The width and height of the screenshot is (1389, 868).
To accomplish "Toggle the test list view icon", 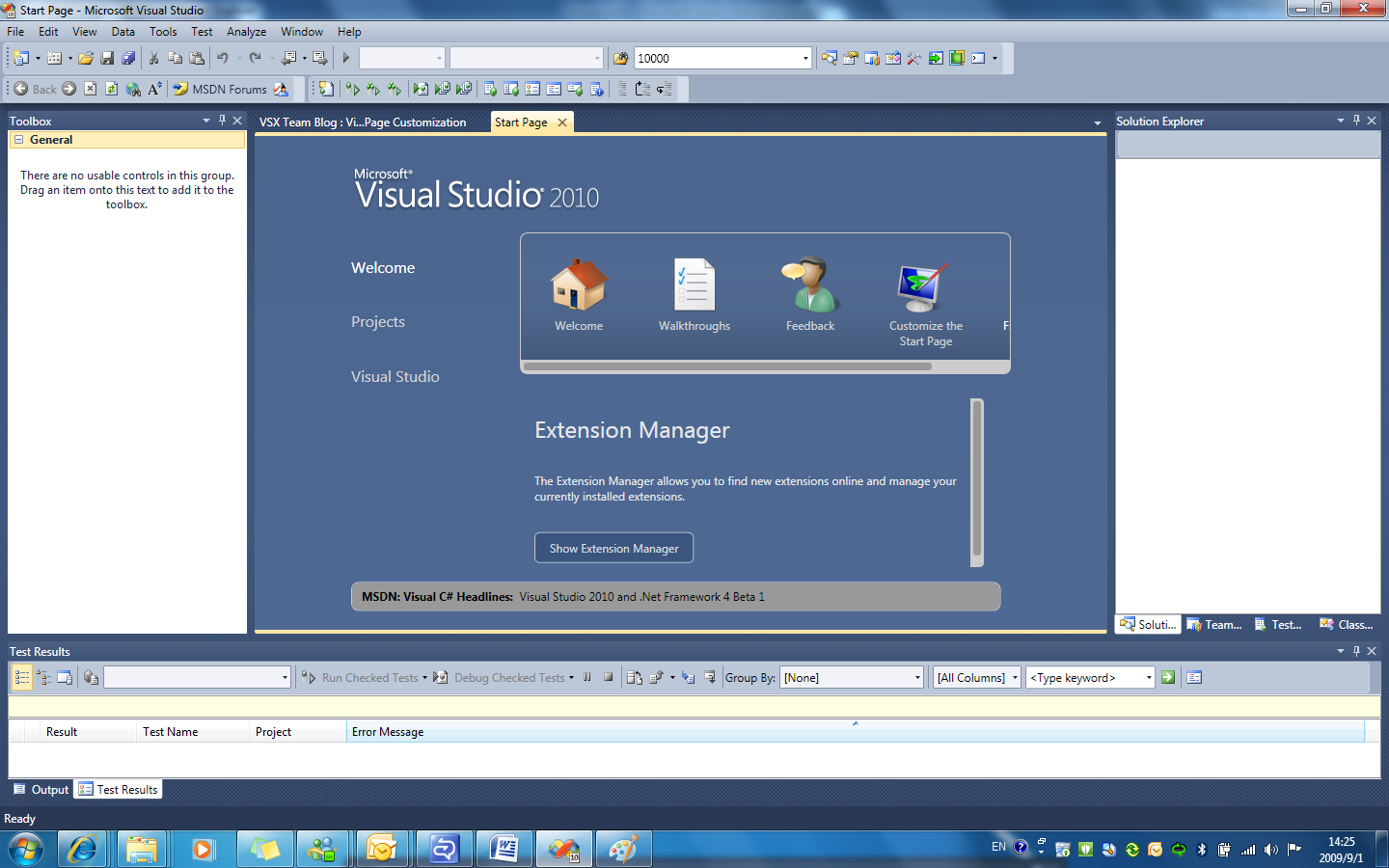I will click(x=21, y=678).
